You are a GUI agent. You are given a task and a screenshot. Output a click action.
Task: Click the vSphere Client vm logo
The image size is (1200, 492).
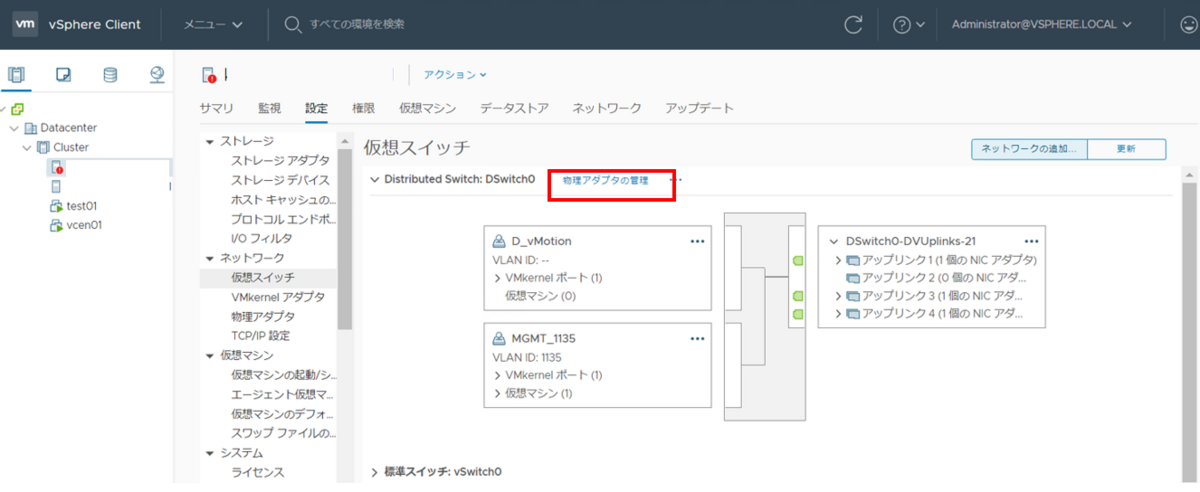click(27, 24)
